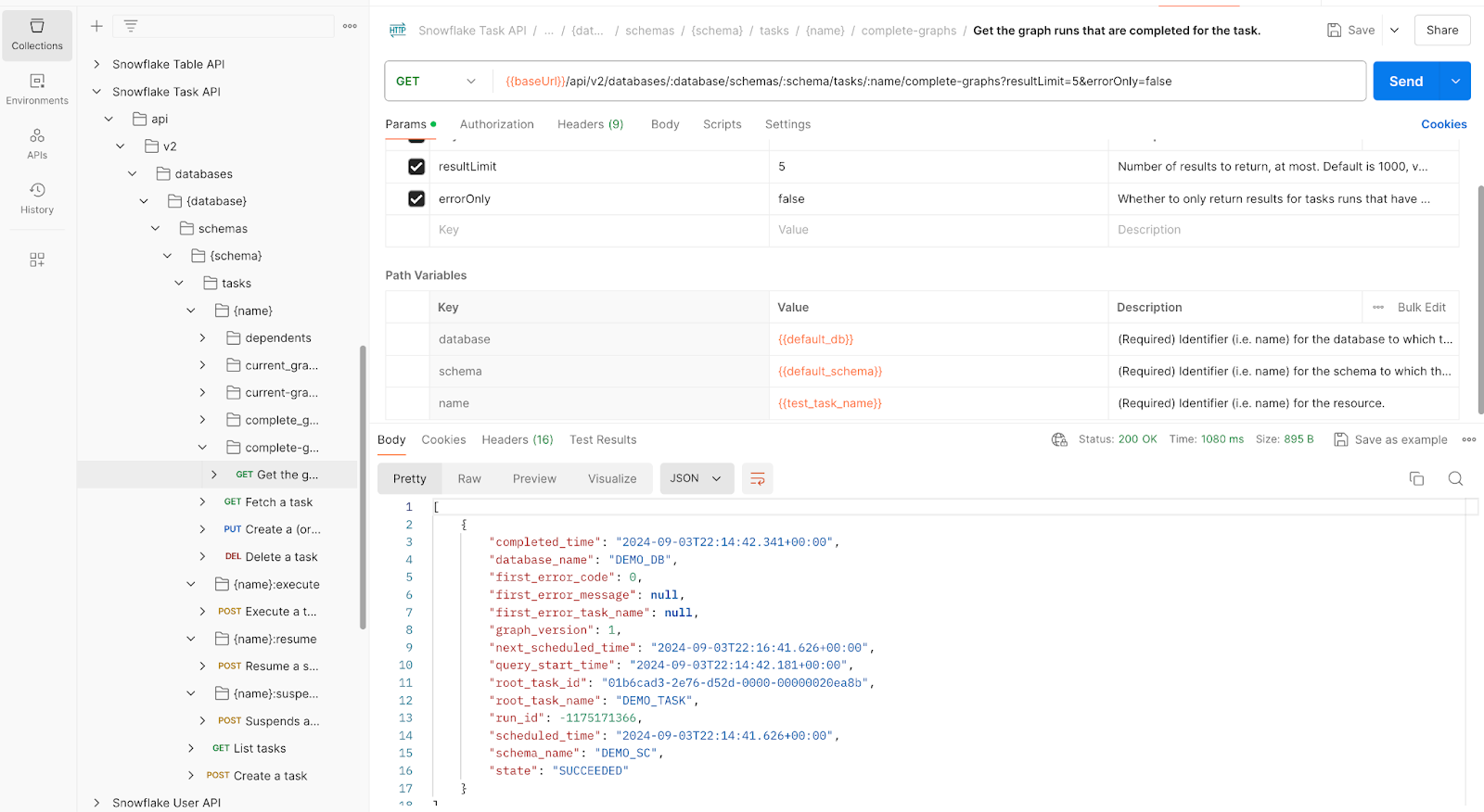The height and width of the screenshot is (812, 1484).
Task: Click the Send button
Action: (1405, 82)
